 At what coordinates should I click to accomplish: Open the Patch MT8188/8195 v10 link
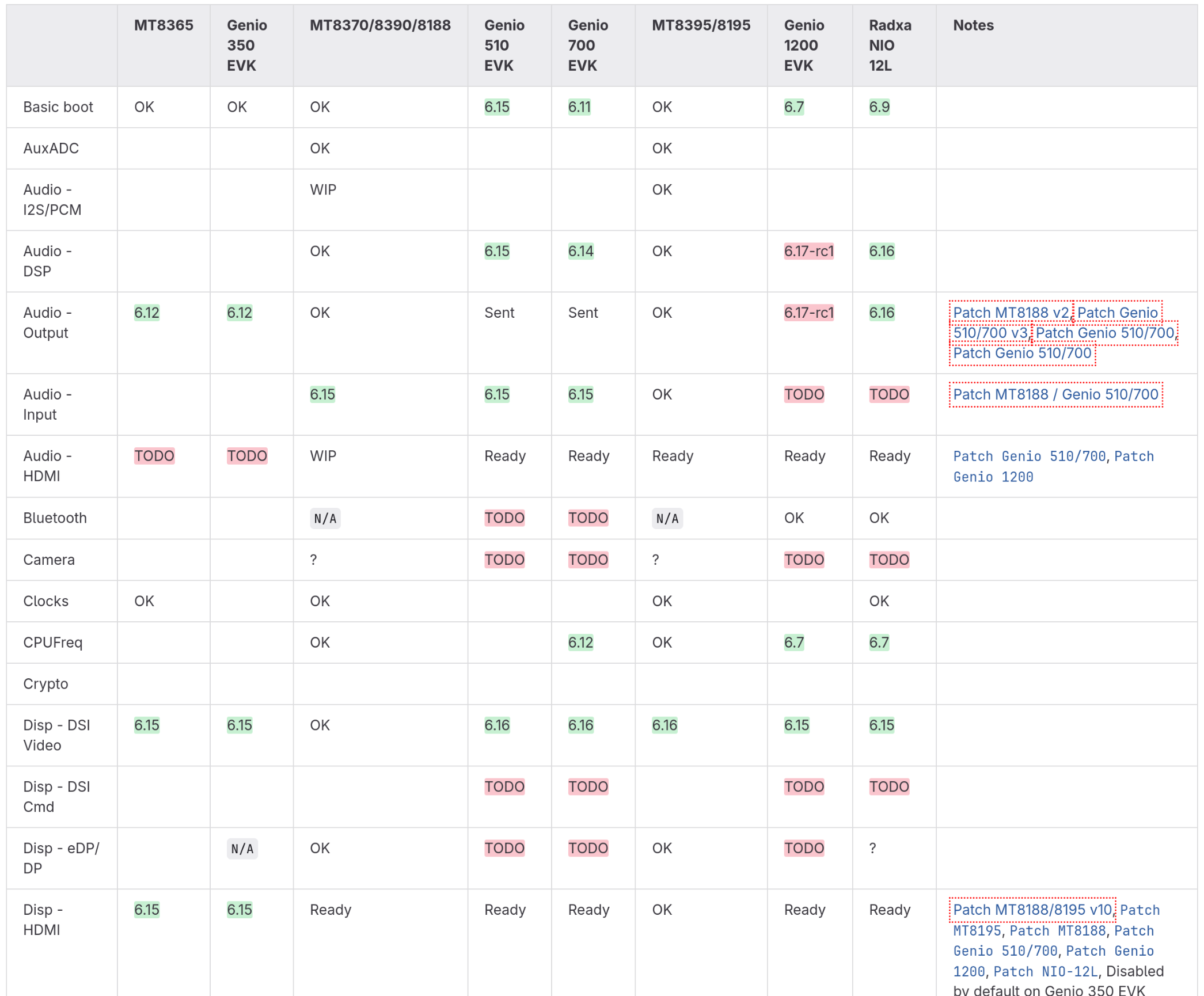tap(1032, 910)
